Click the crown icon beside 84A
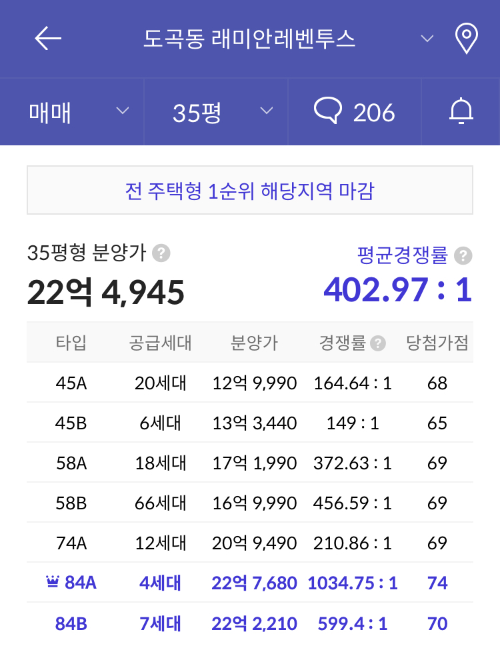The height and width of the screenshot is (659, 500). 52,582
